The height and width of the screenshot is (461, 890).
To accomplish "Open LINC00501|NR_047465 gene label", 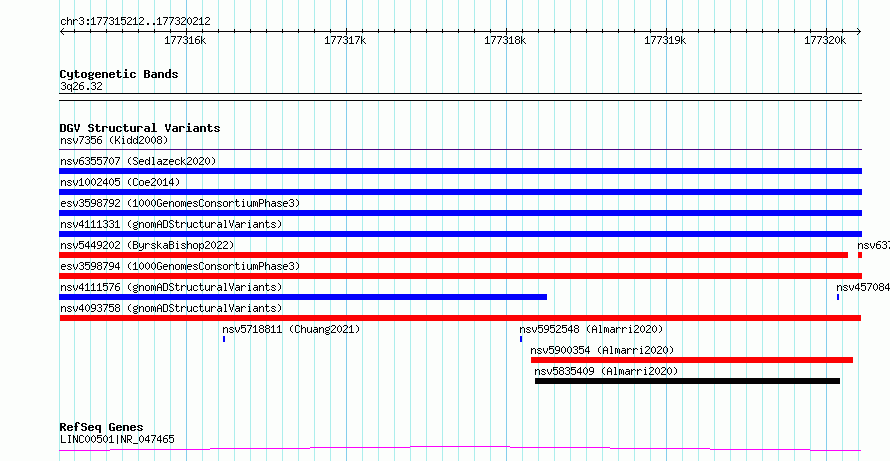I will [x=117, y=439].
